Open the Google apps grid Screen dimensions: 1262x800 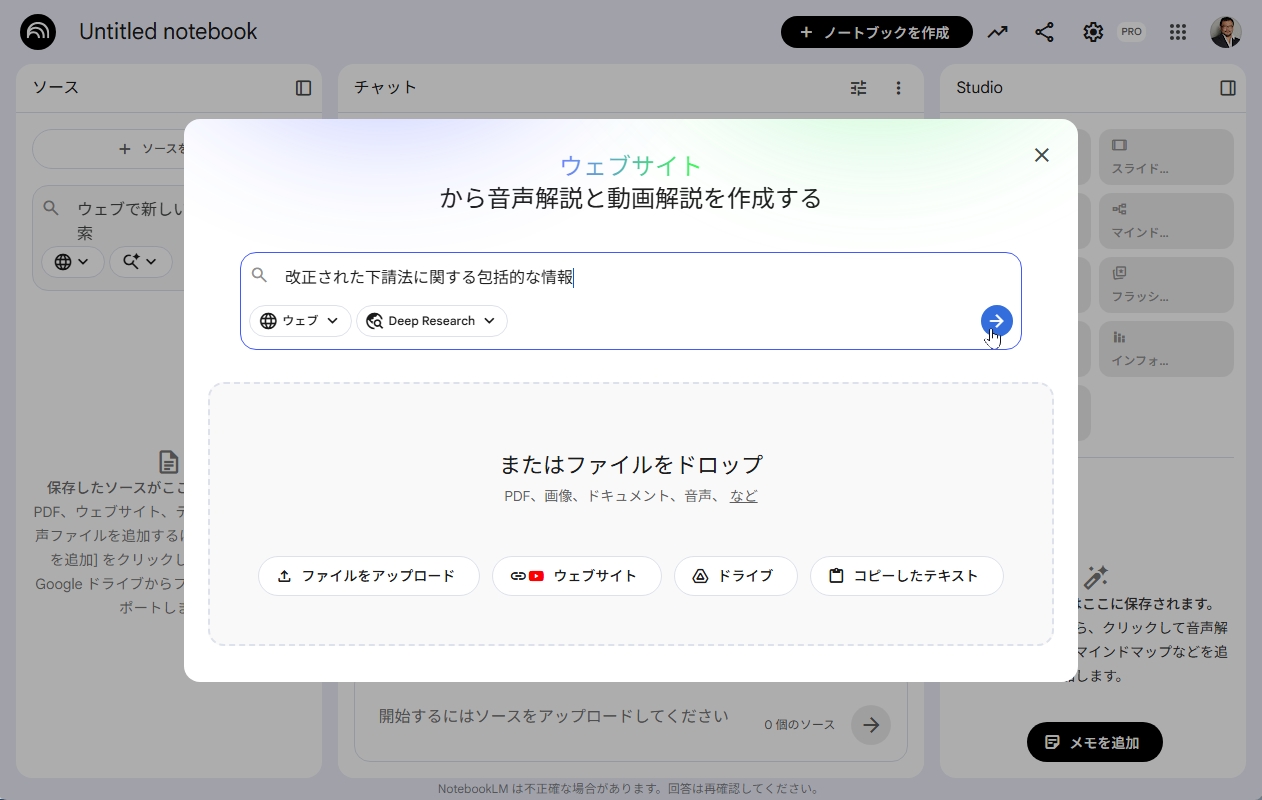coord(1178,32)
